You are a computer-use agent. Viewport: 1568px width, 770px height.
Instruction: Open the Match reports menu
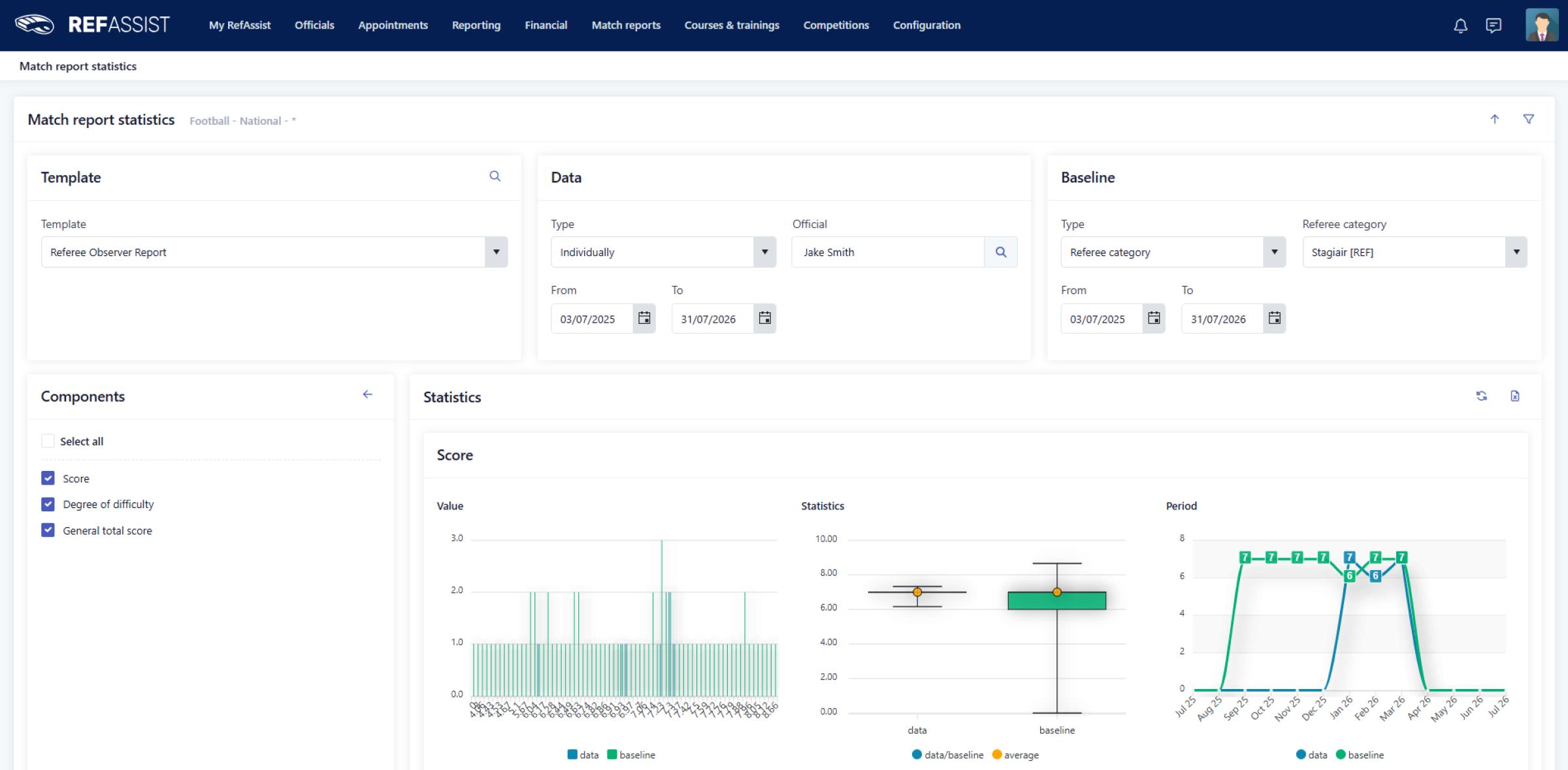point(625,25)
